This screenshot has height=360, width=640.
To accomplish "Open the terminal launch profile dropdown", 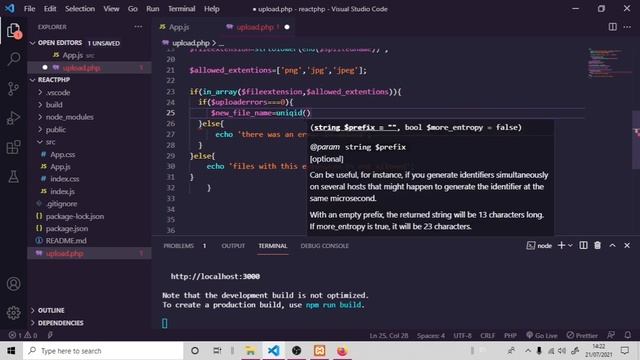I will pos(570,245).
